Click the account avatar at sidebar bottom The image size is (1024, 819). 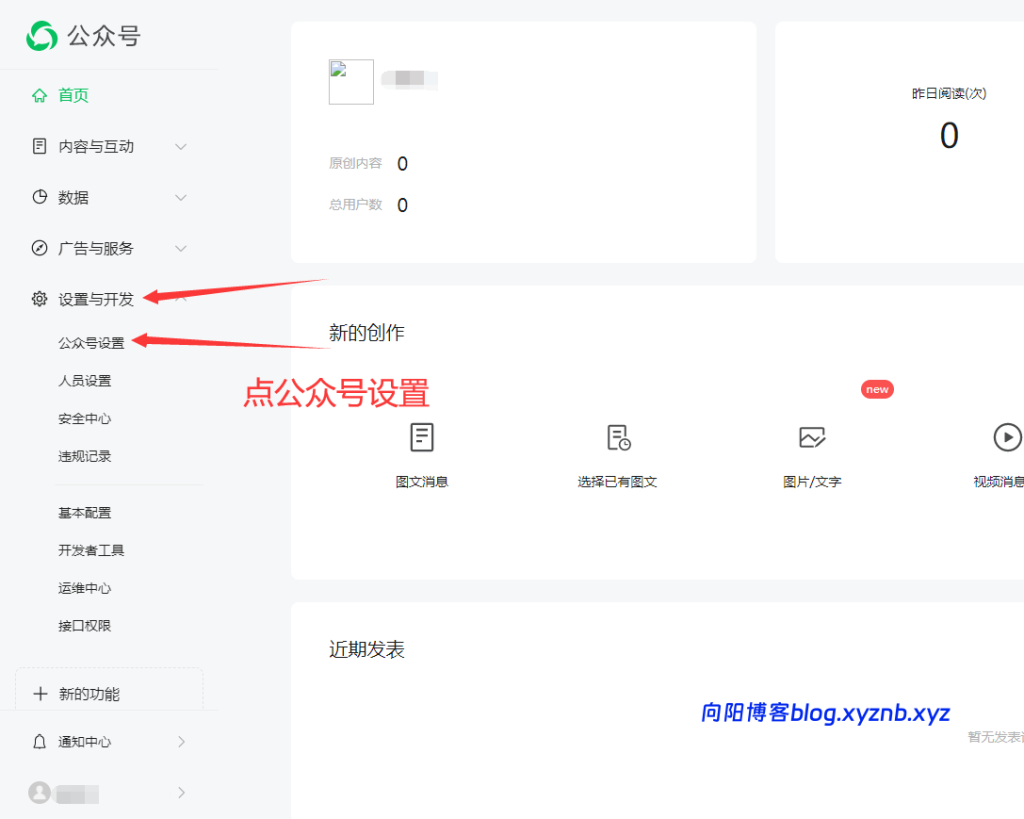click(x=38, y=792)
